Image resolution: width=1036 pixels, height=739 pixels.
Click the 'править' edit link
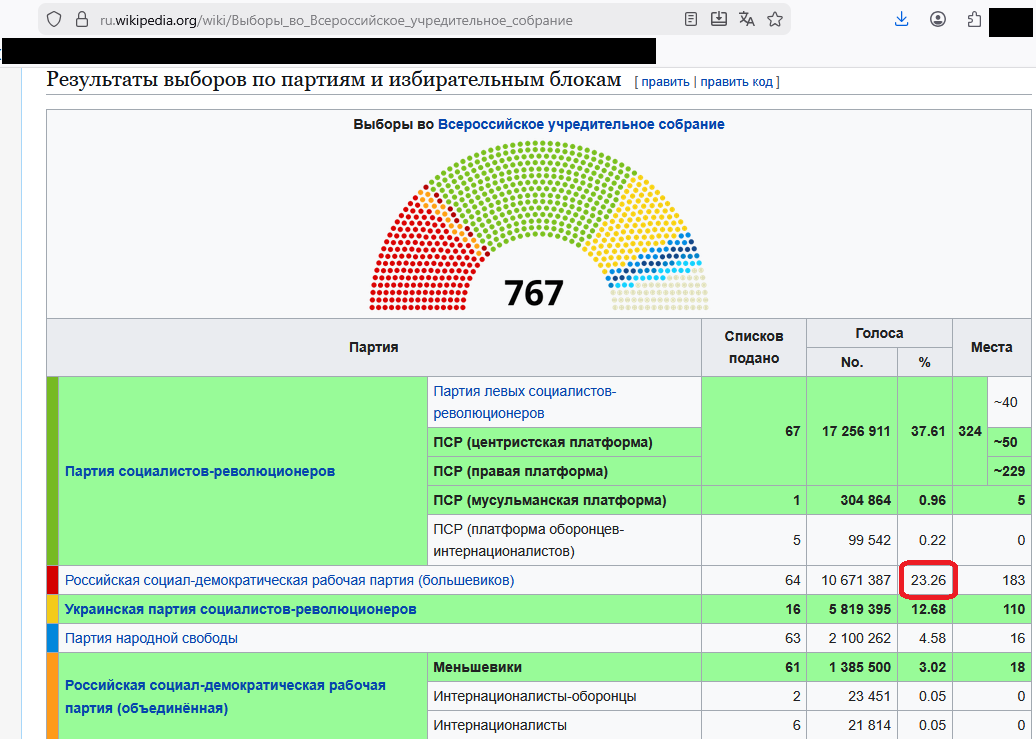665,82
